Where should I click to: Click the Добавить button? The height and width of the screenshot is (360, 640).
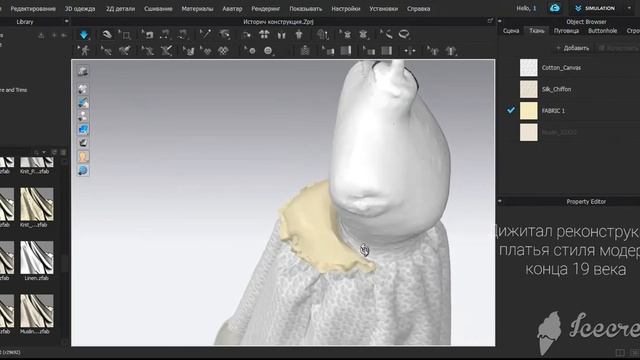[573, 48]
